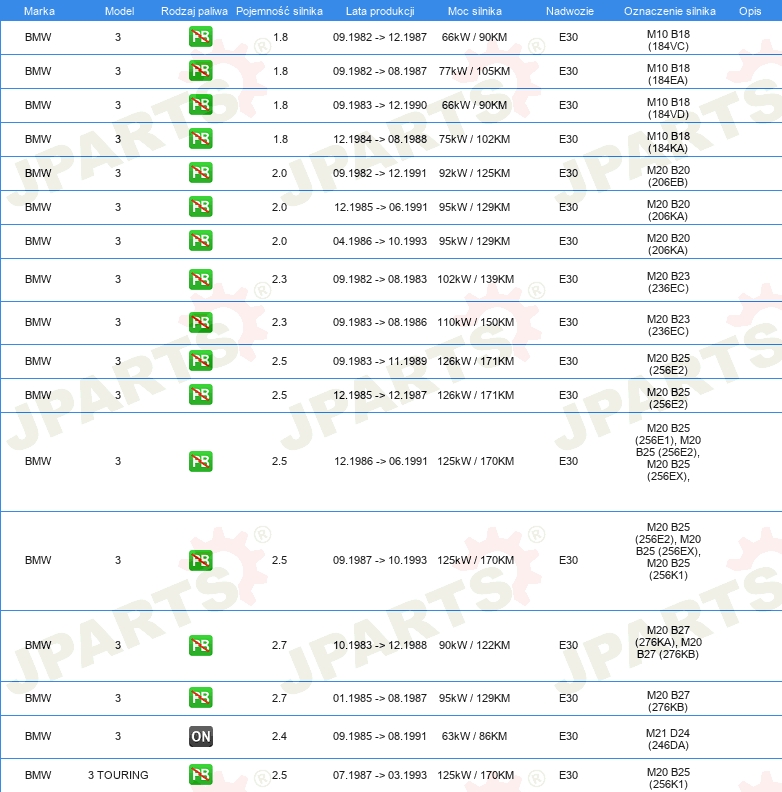Click the 63kW / 86KM power cell
The image size is (782, 792).
click(x=474, y=736)
